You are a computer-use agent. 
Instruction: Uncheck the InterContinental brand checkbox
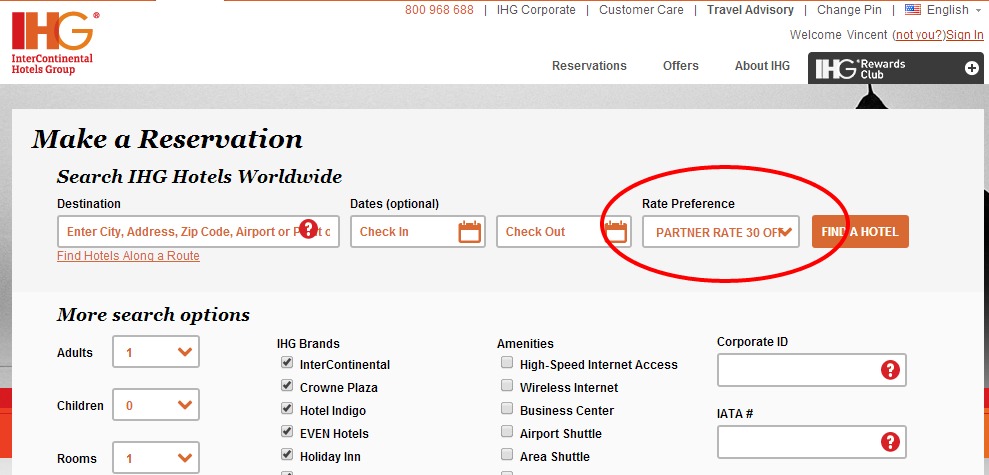287,363
